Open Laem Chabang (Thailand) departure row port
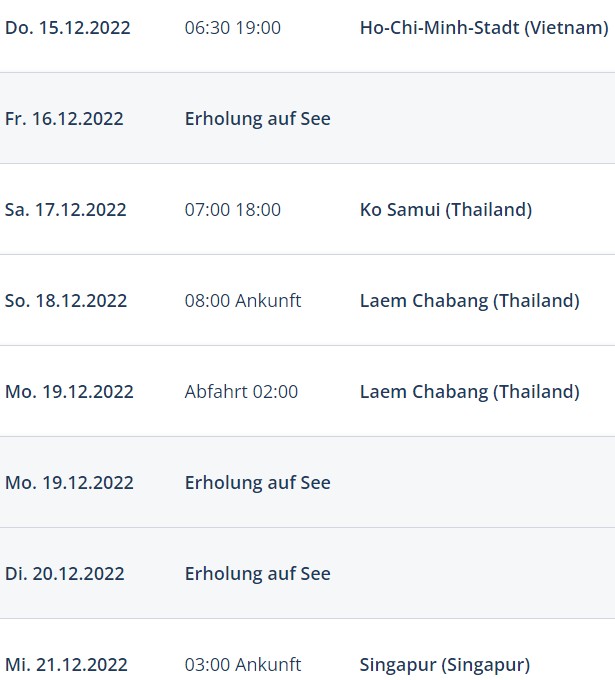The image size is (615, 680). (470, 392)
